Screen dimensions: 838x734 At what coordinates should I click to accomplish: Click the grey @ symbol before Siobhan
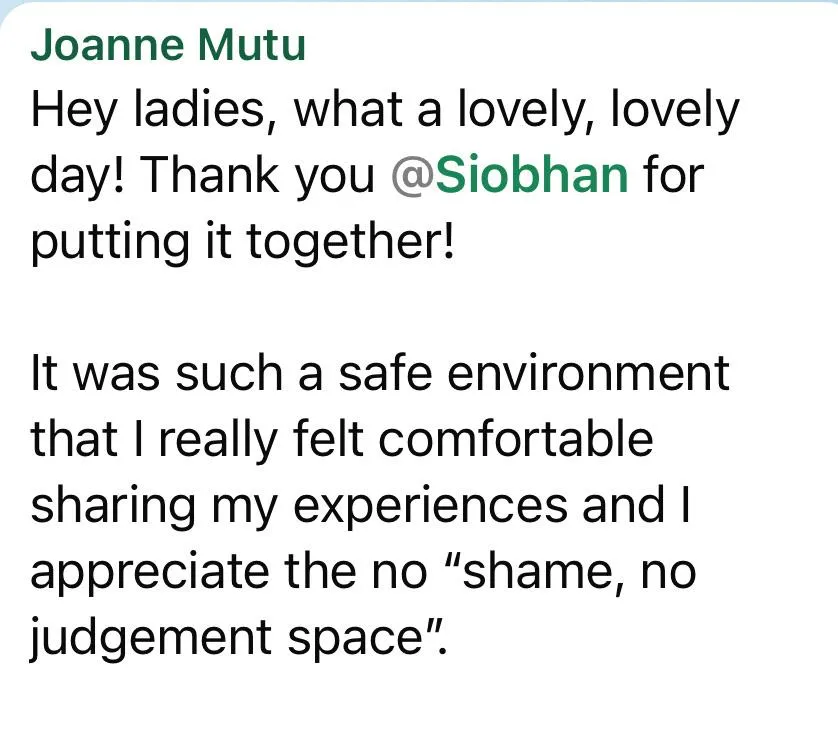point(412,176)
